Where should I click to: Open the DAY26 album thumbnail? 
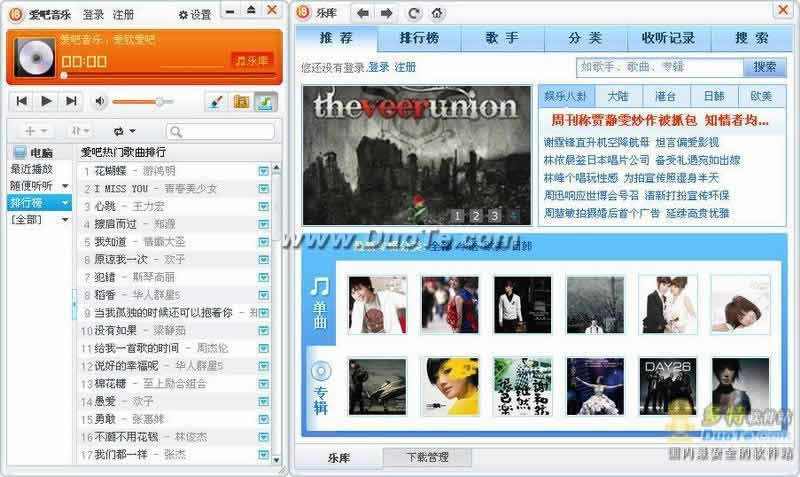667,386
